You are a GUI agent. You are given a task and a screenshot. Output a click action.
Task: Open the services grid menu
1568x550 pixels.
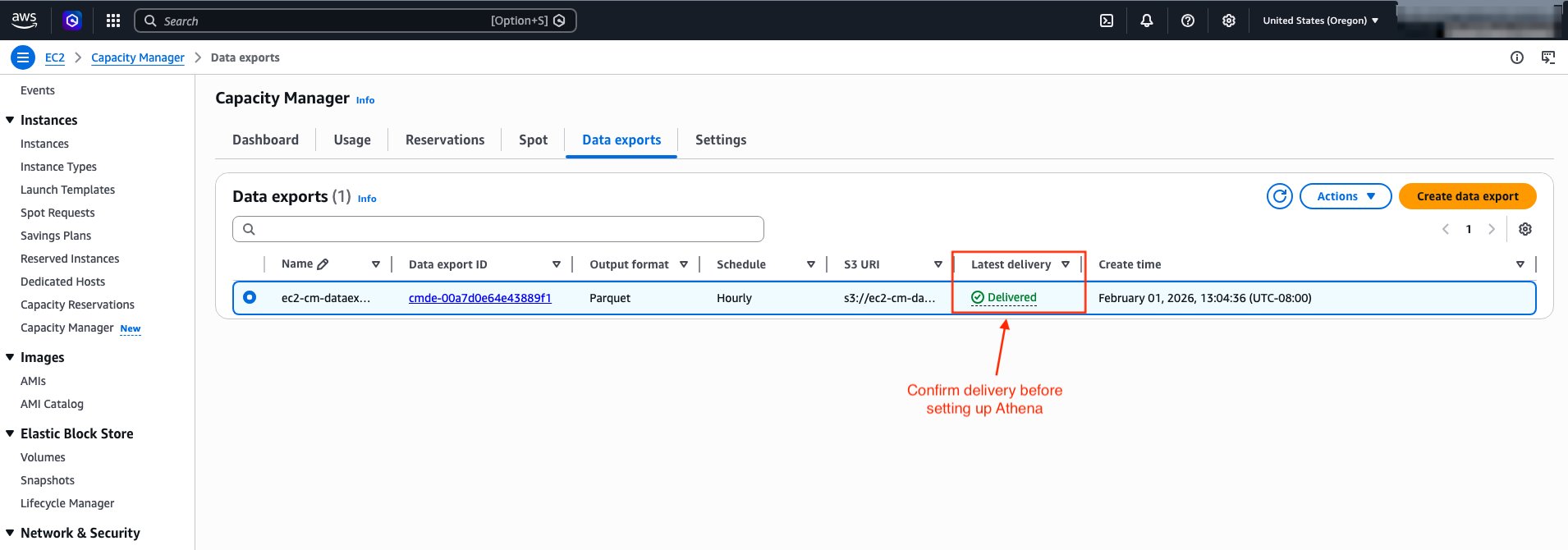coord(113,21)
